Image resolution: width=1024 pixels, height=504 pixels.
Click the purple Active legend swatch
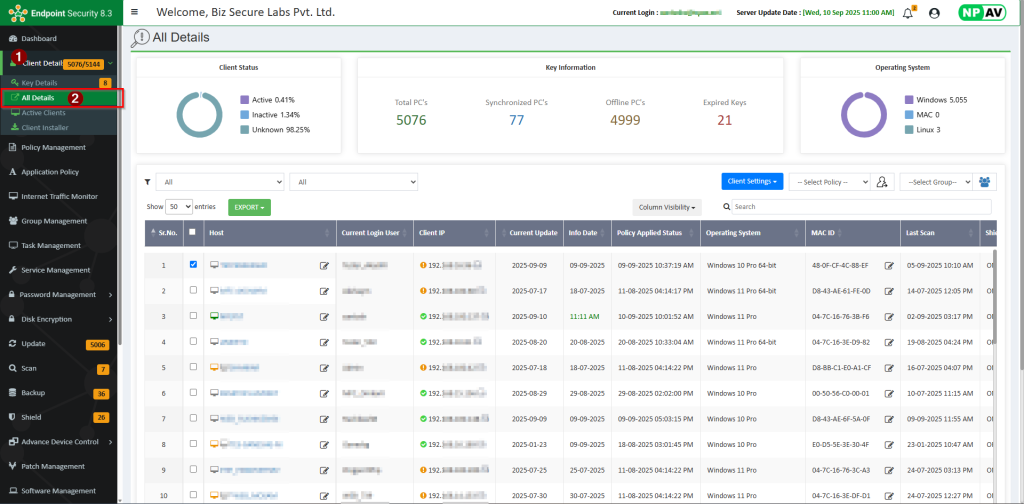[244, 100]
